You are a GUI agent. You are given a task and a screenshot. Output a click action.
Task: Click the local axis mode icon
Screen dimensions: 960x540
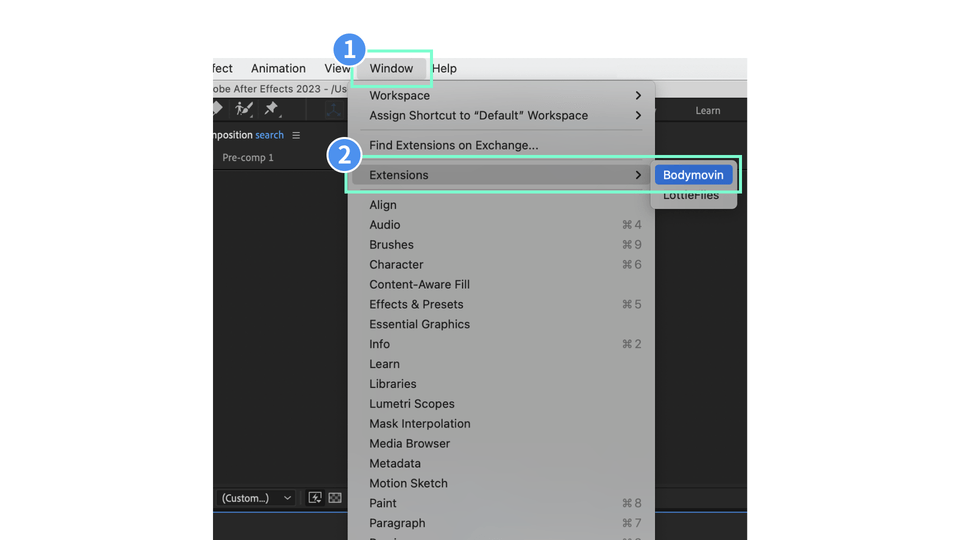(x=333, y=110)
